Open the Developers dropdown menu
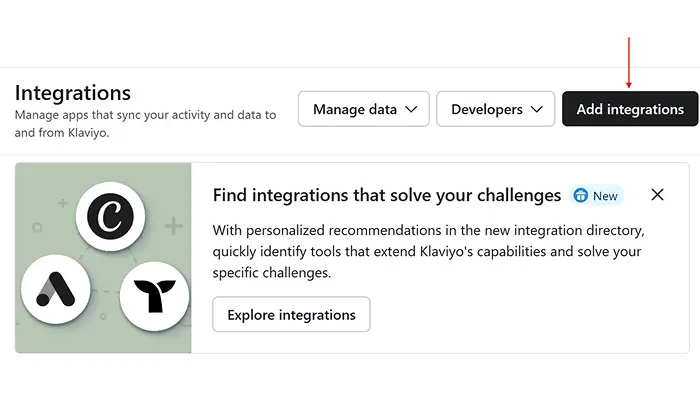 coord(495,109)
